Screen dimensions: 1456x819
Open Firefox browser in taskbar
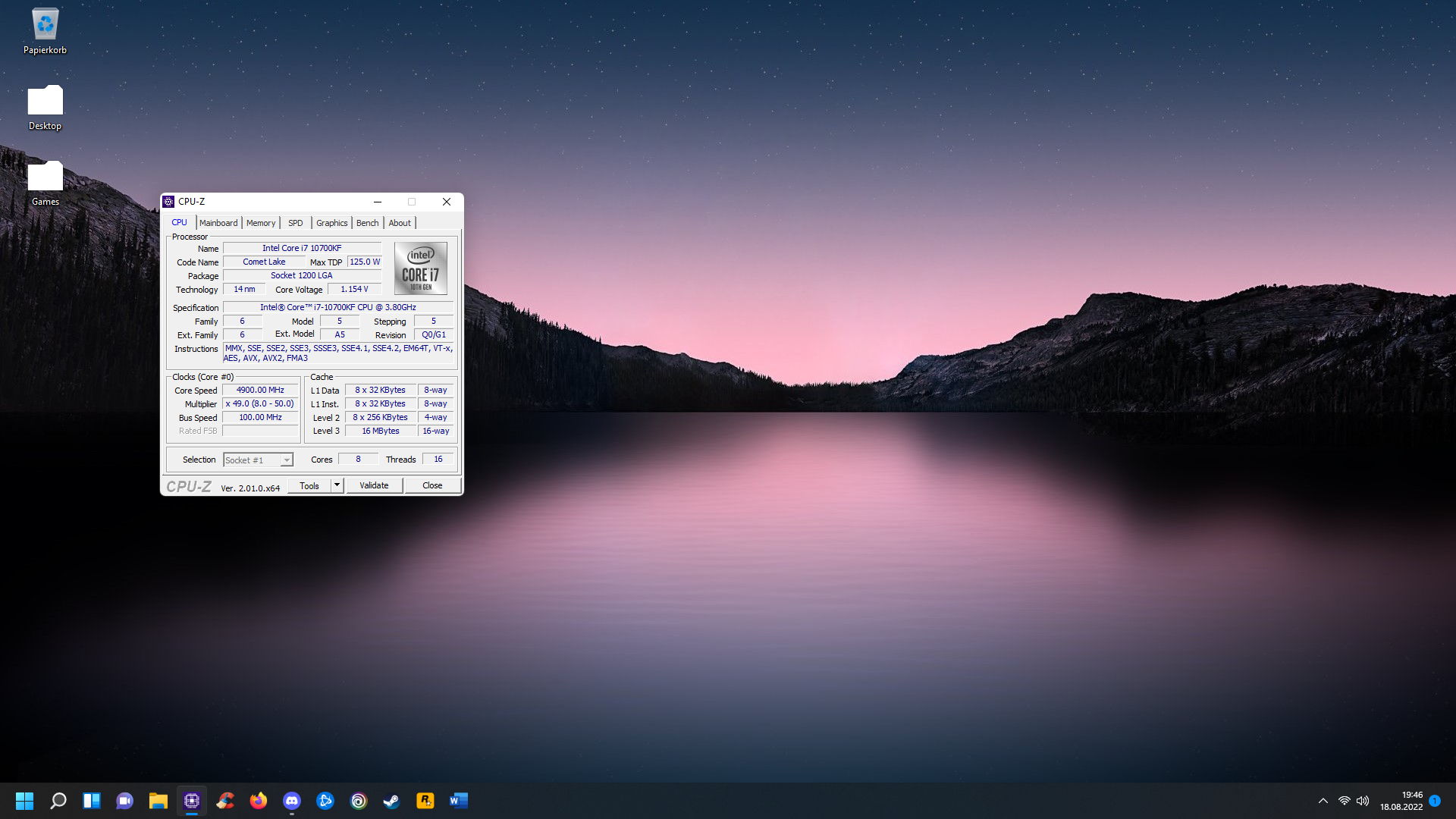coord(259,801)
